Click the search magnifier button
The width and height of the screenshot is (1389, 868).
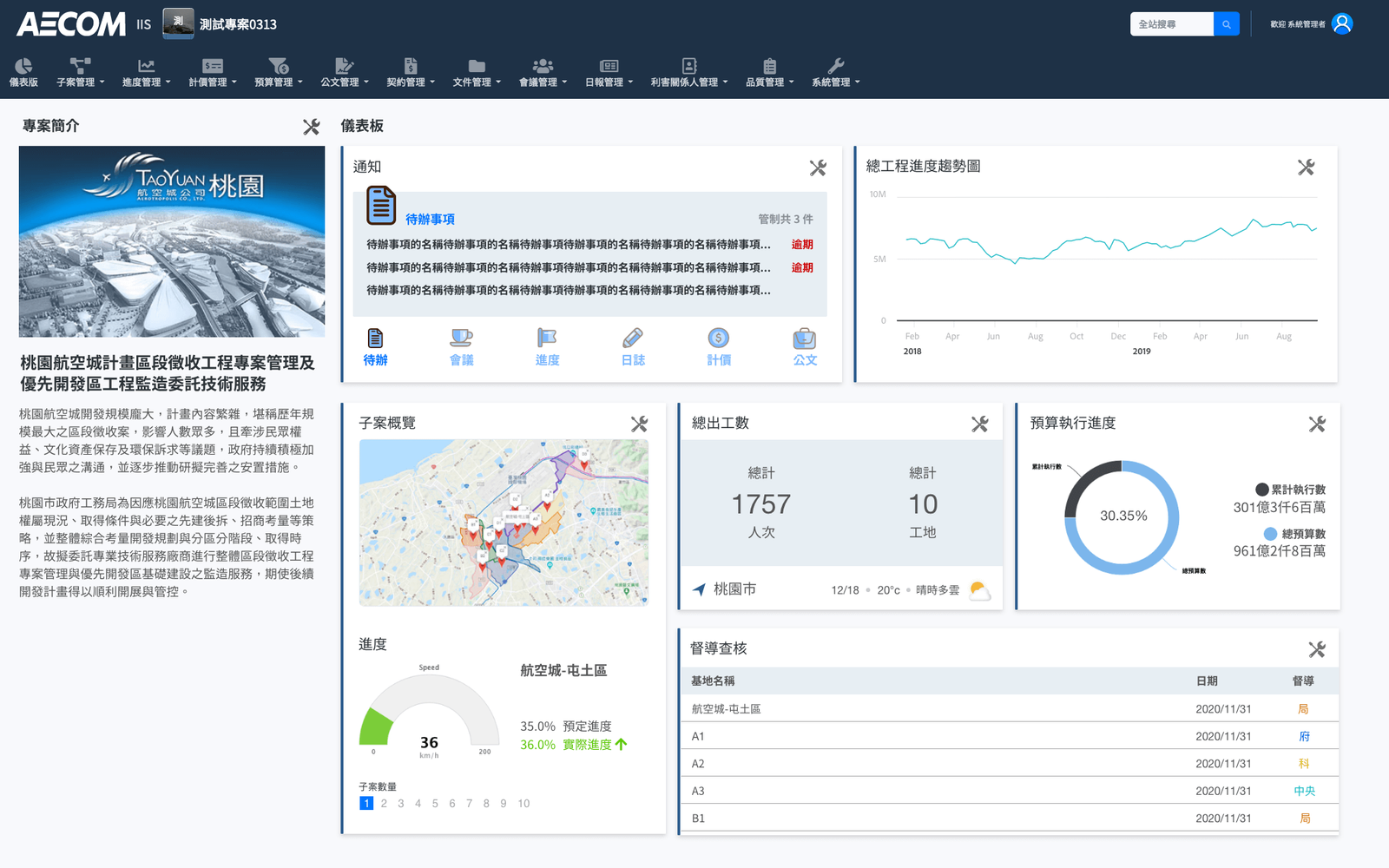(1226, 24)
